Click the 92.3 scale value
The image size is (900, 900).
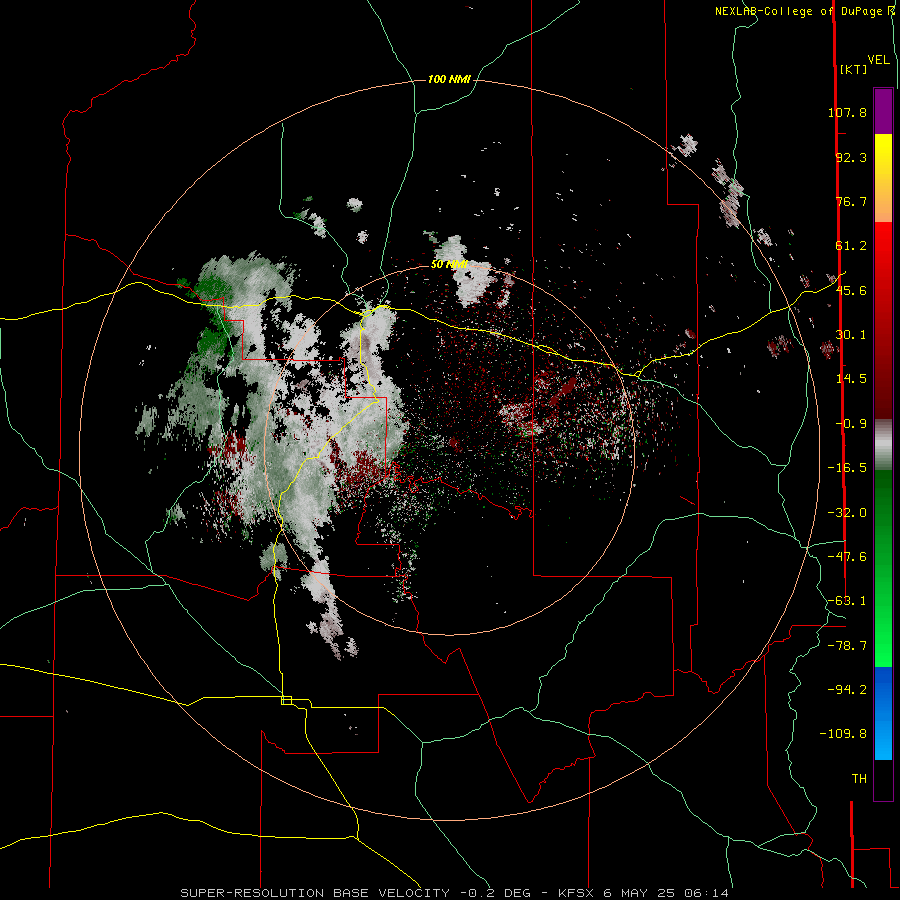pyautogui.click(x=851, y=157)
